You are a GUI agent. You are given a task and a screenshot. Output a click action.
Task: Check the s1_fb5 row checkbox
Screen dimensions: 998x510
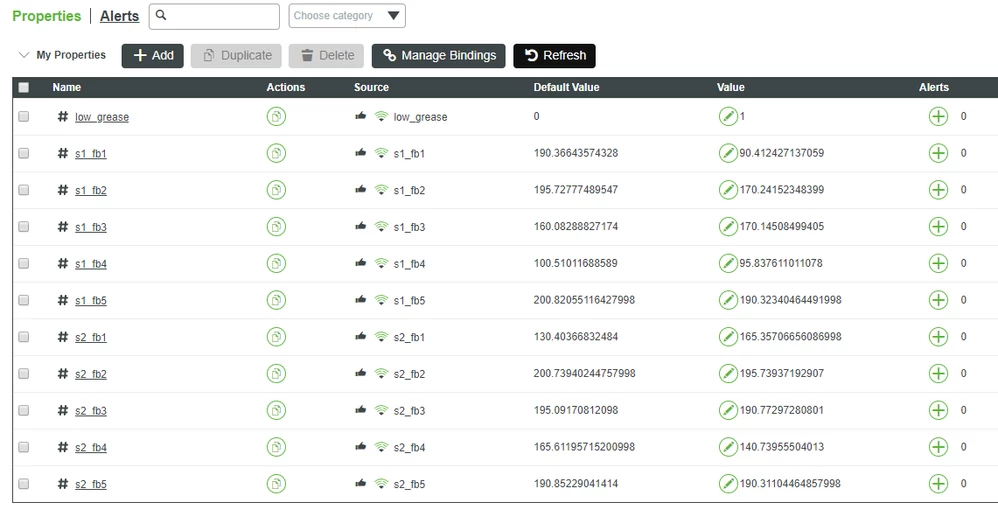[x=24, y=300]
